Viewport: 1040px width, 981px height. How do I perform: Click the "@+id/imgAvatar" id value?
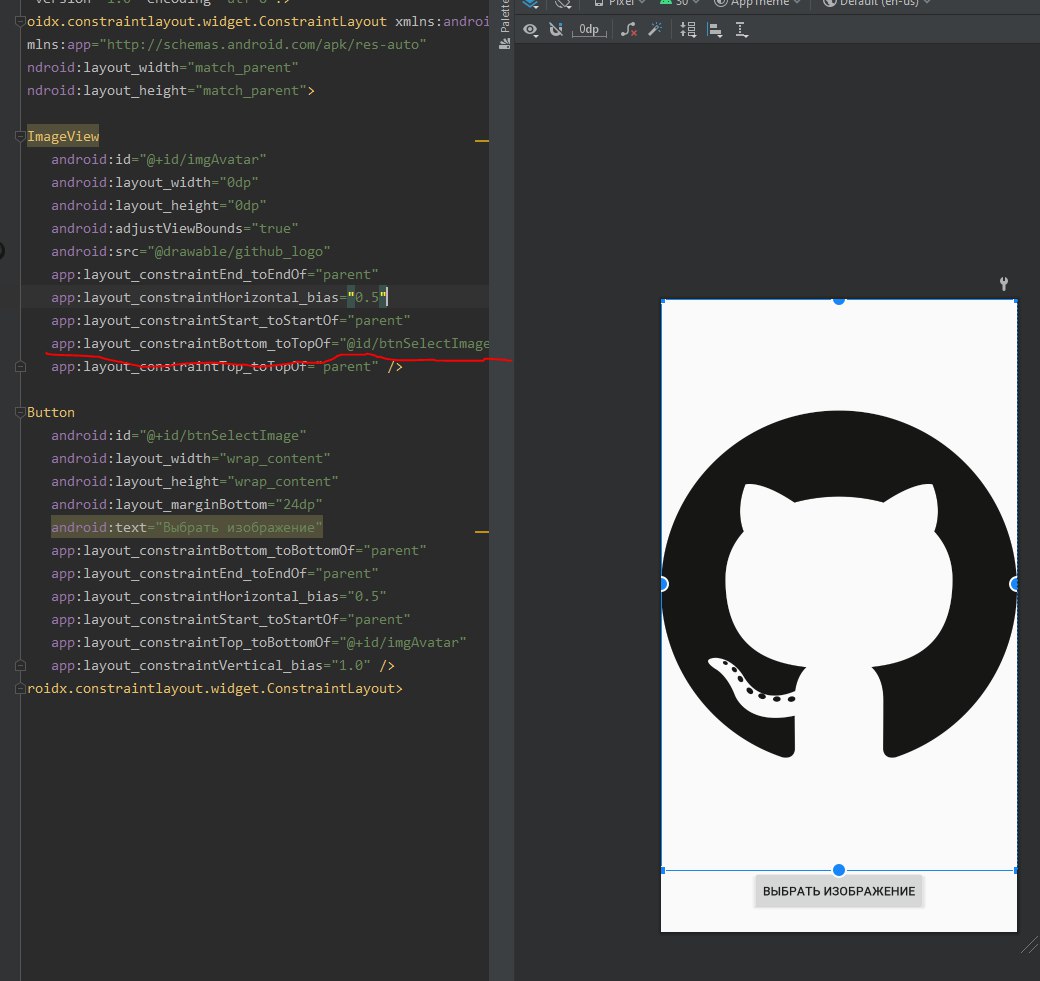[x=203, y=159]
